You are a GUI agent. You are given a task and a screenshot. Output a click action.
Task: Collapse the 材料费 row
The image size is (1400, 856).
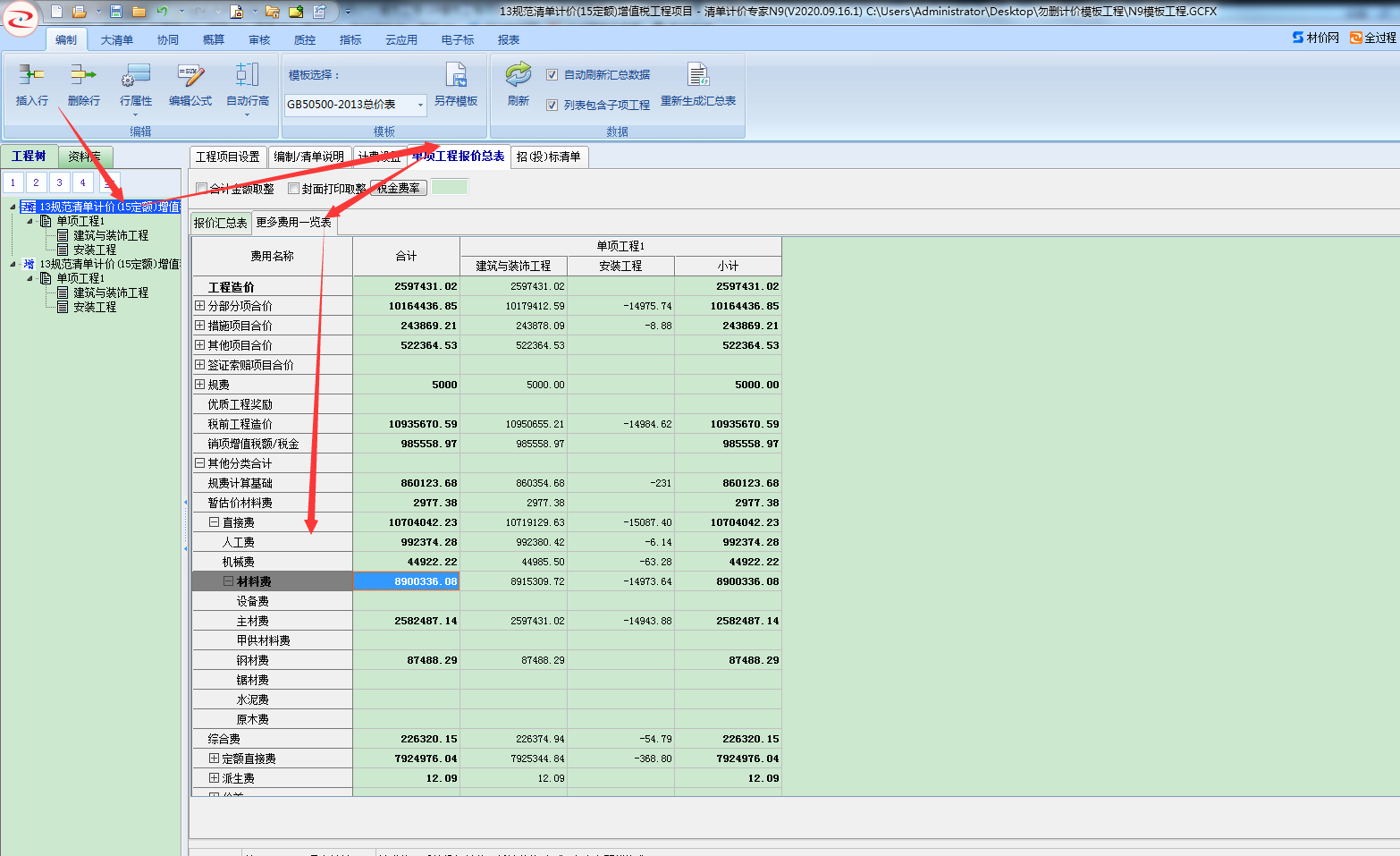(229, 581)
